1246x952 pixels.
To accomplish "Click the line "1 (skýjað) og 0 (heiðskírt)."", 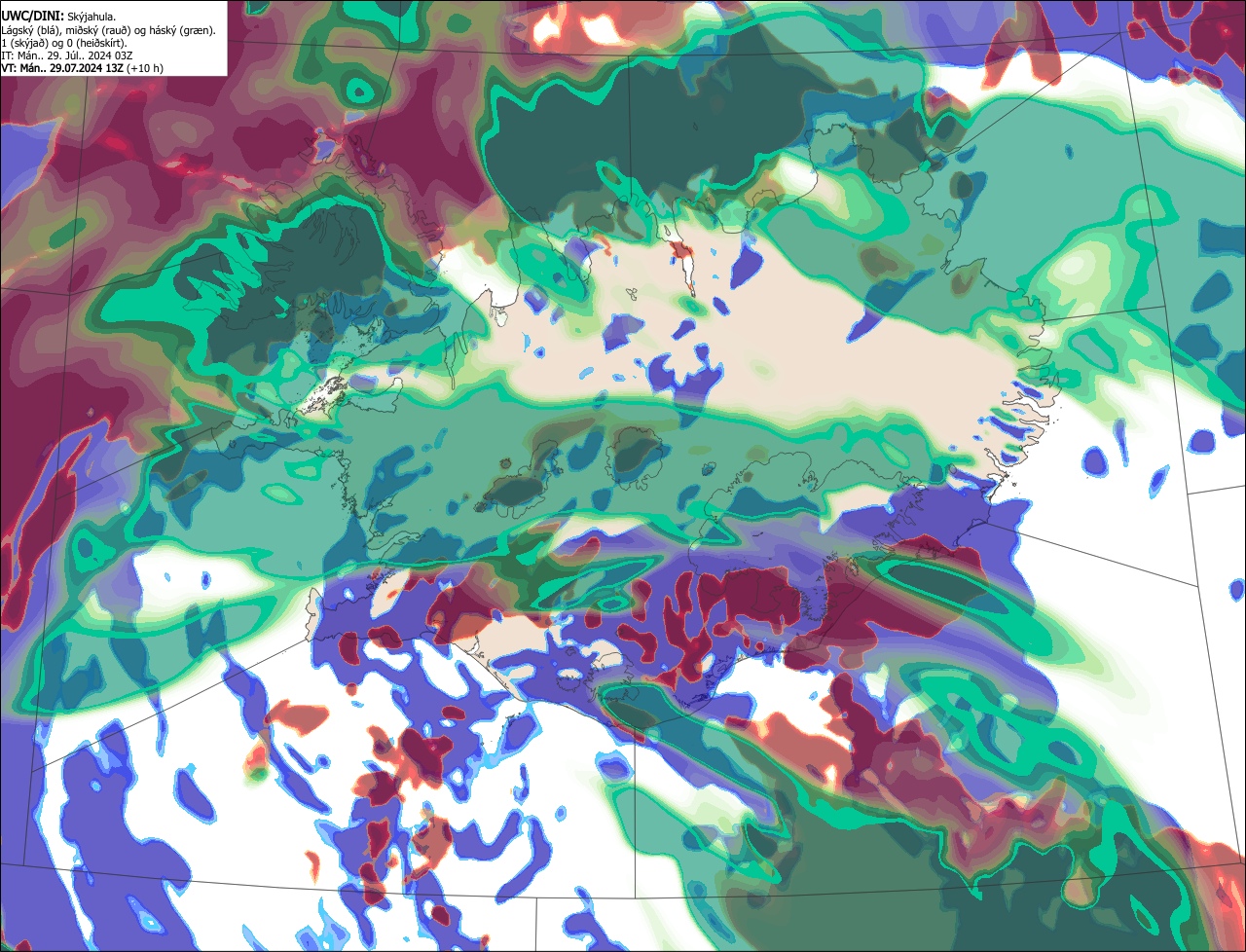I will pos(64,43).
